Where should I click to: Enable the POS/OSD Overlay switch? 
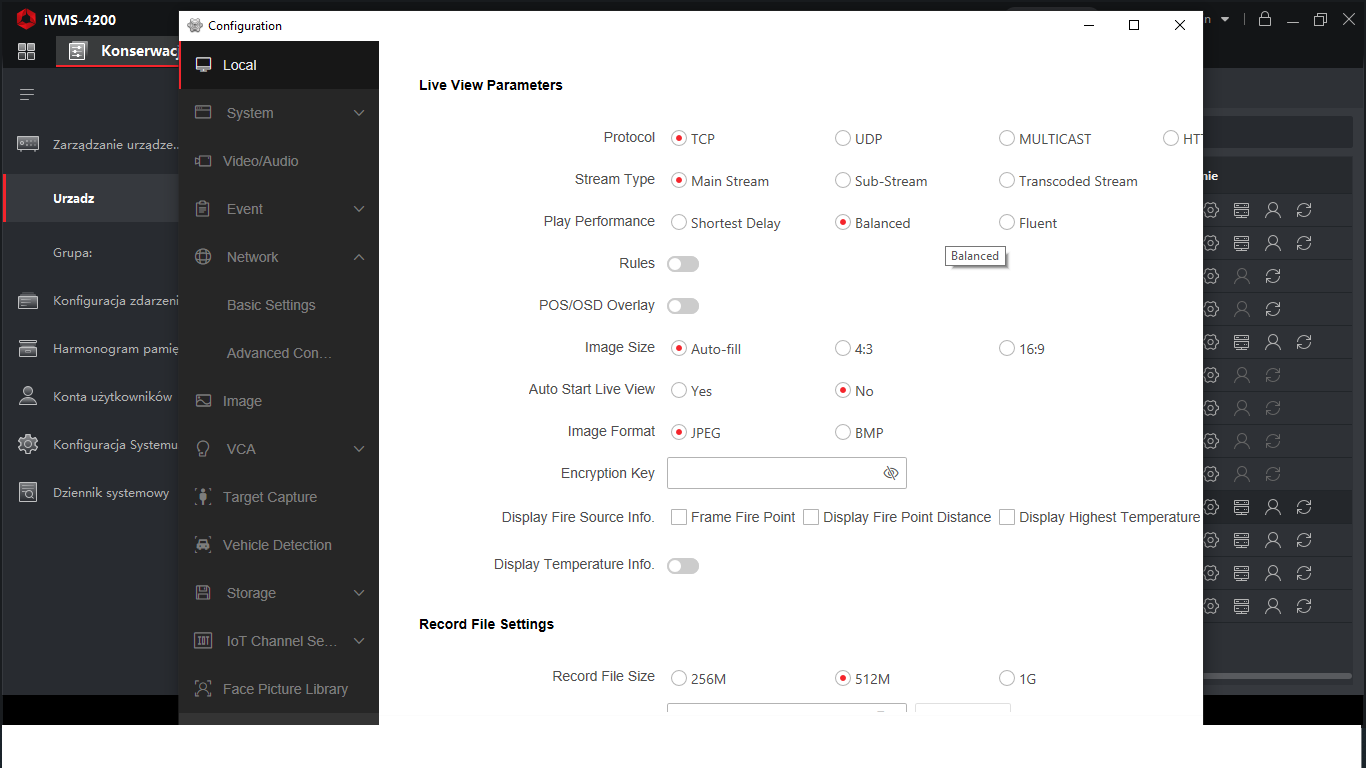pyautogui.click(x=683, y=306)
